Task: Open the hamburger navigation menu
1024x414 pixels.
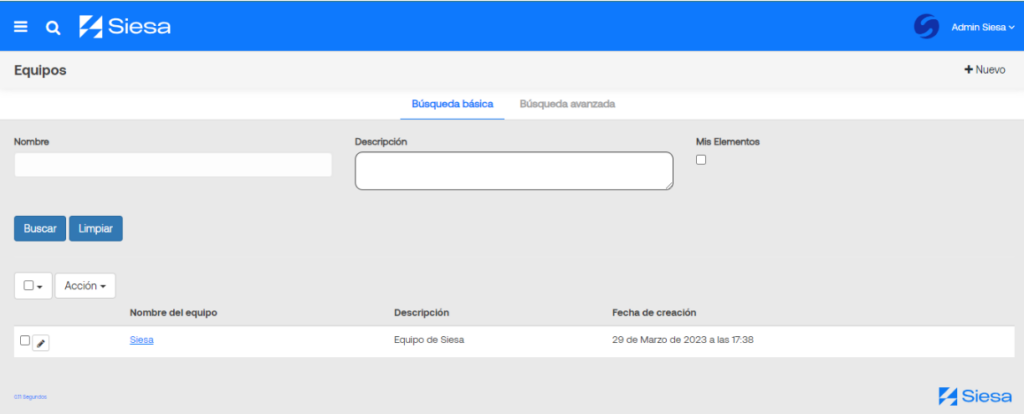Action: [x=21, y=27]
